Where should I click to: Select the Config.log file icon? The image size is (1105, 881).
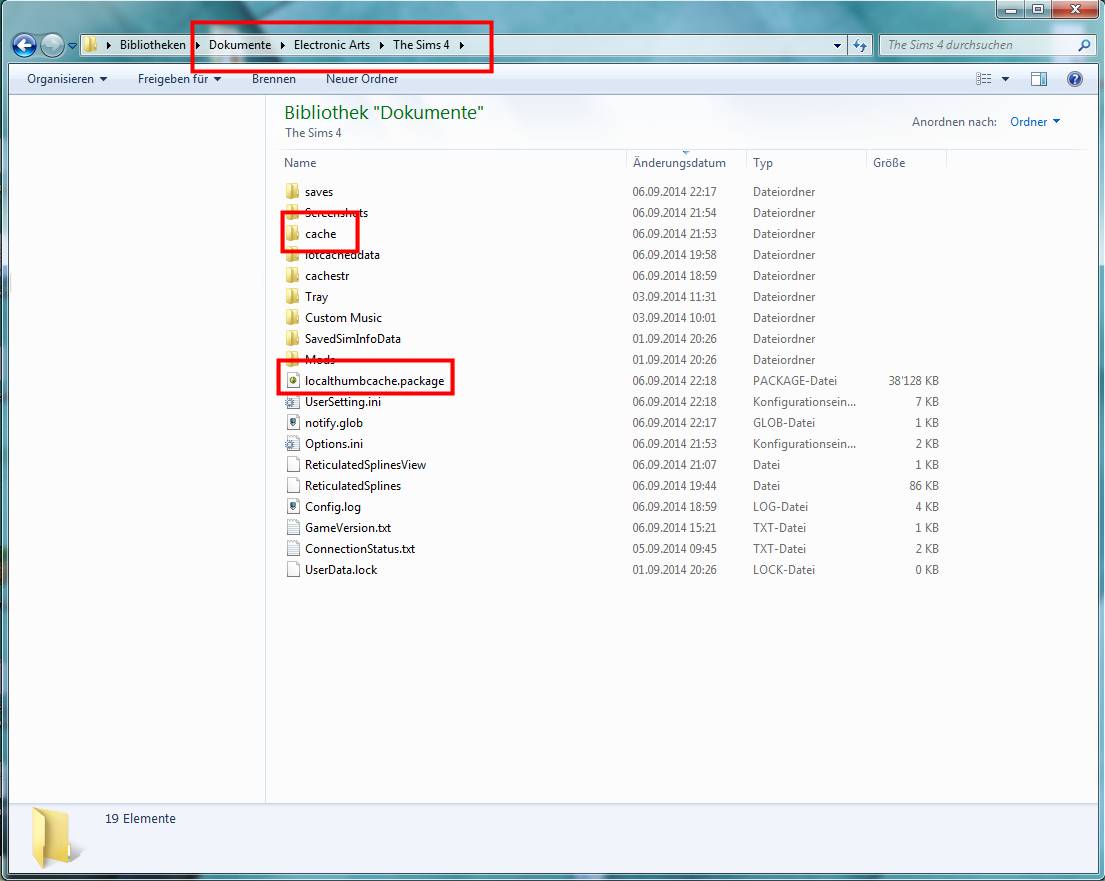(292, 507)
